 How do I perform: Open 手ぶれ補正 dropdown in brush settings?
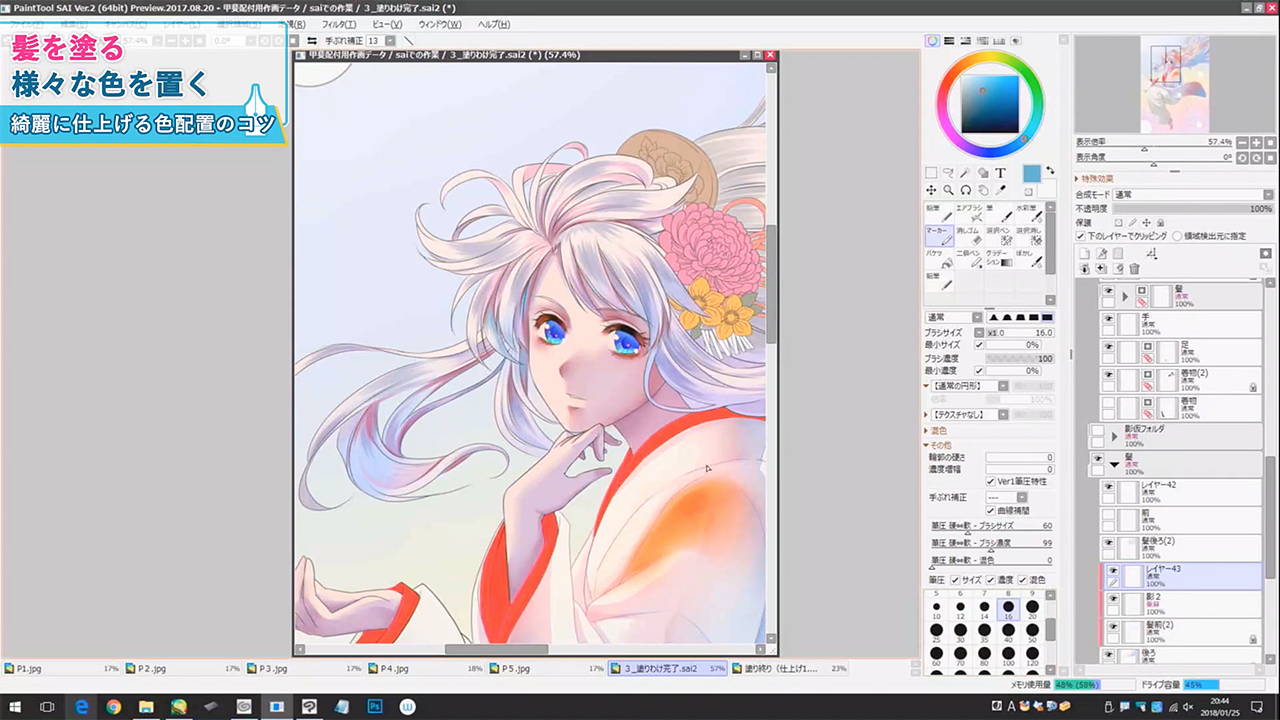pyautogui.click(x=1007, y=497)
